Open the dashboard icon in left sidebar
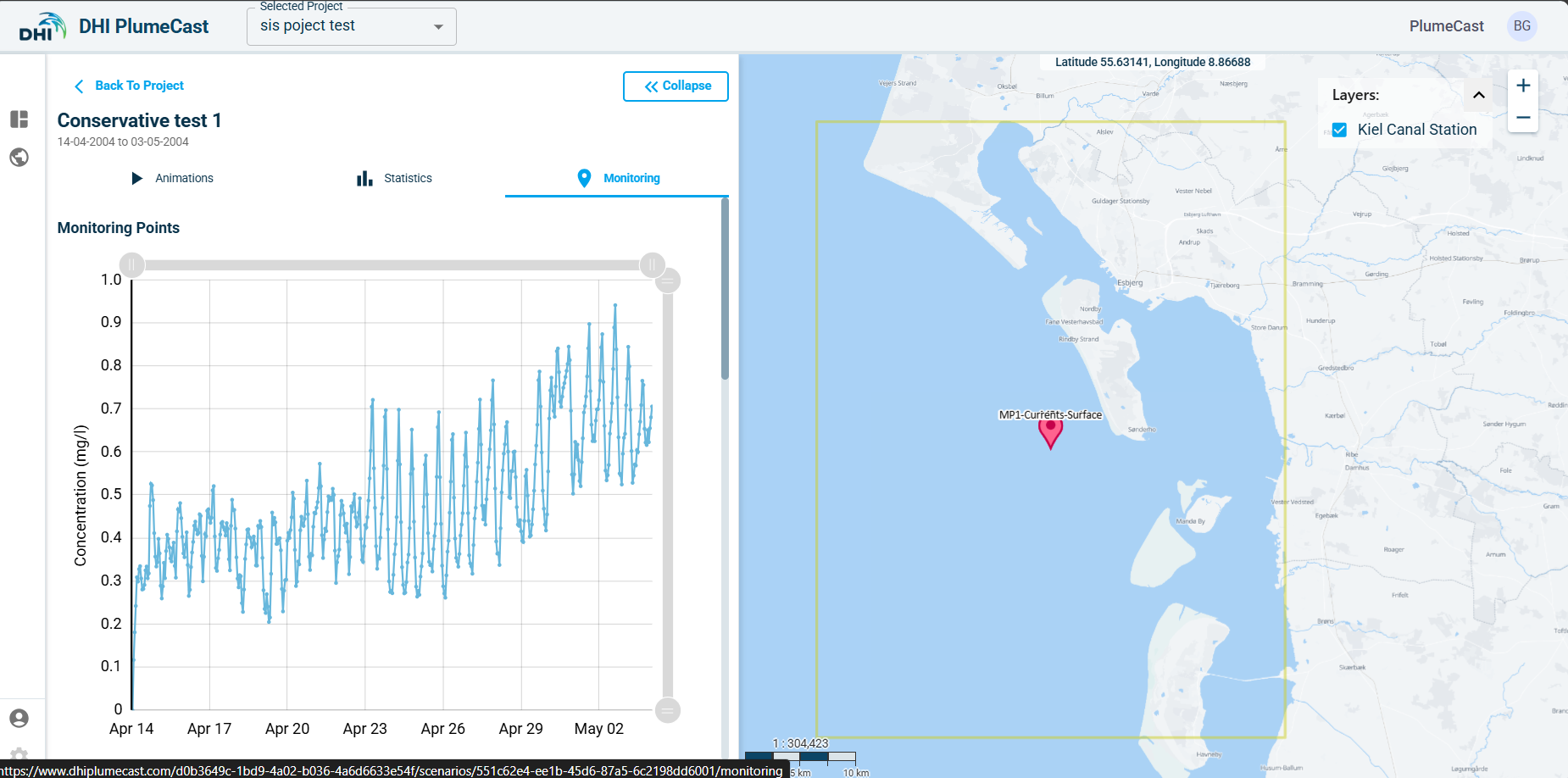The width and height of the screenshot is (1568, 778). pyautogui.click(x=19, y=119)
